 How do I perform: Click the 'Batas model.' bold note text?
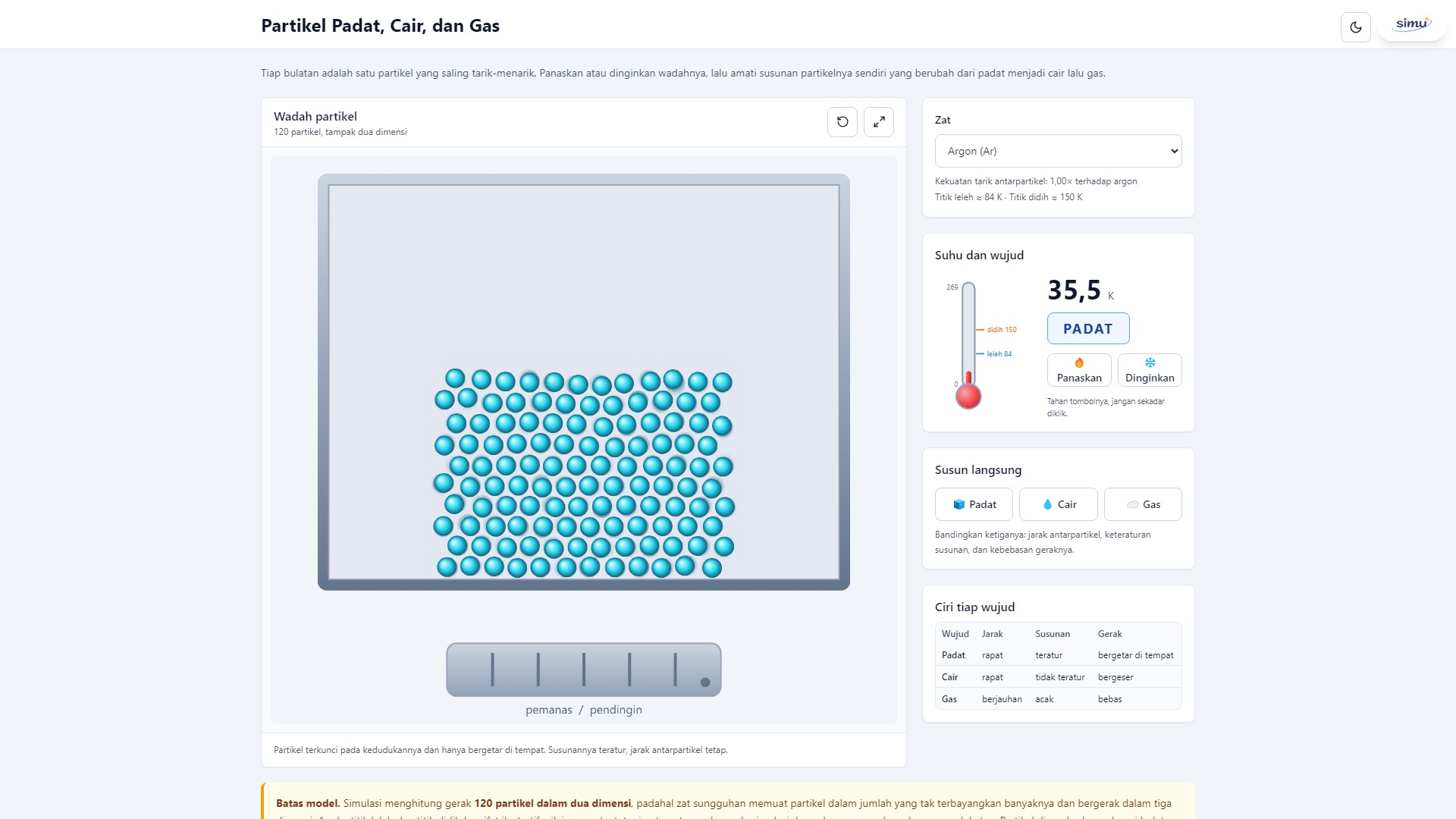coord(308,803)
